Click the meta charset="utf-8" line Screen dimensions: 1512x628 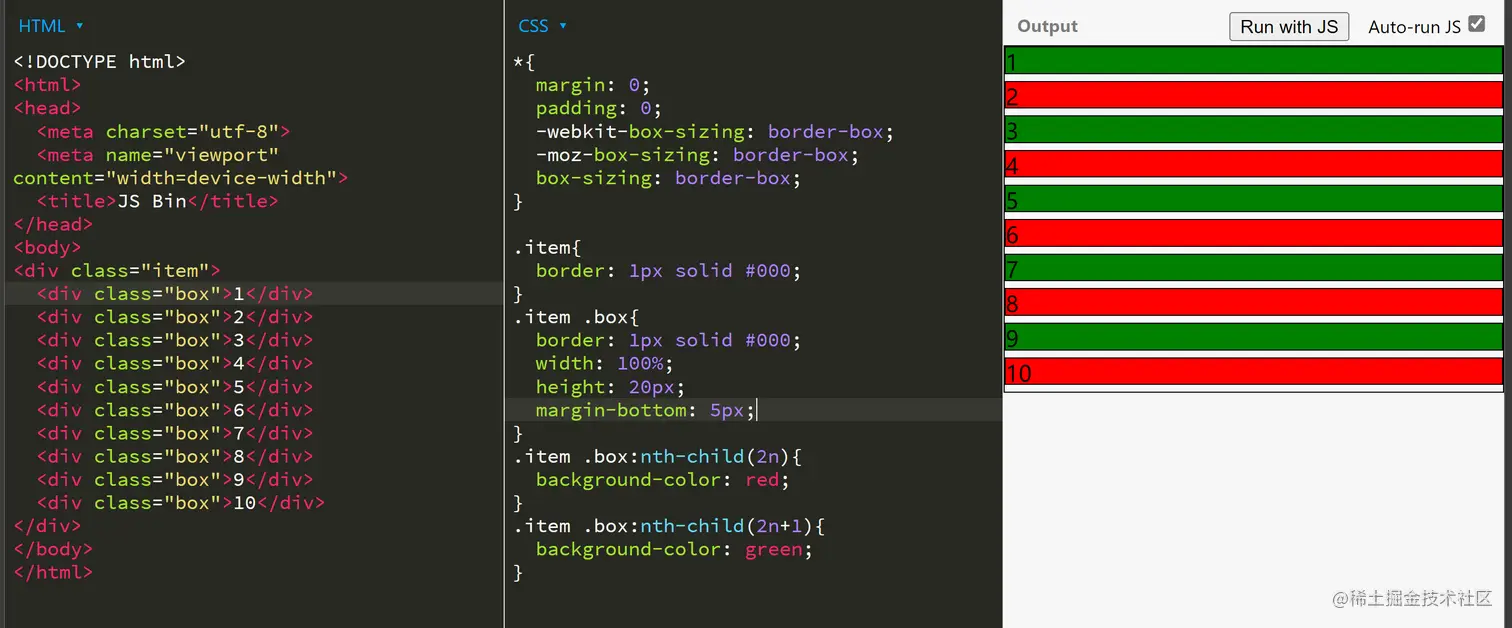point(163,131)
